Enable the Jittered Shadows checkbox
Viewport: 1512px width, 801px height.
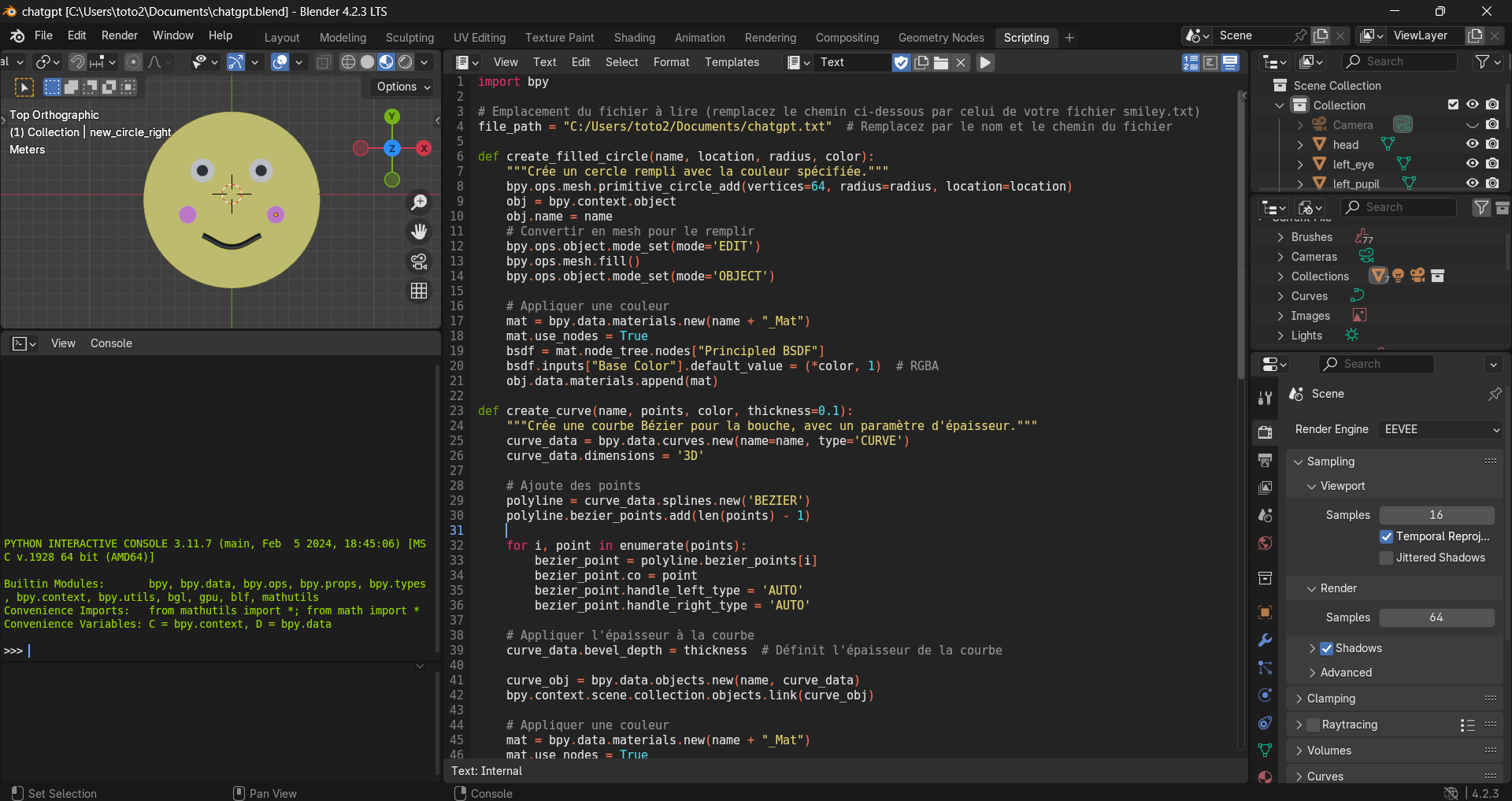1387,558
